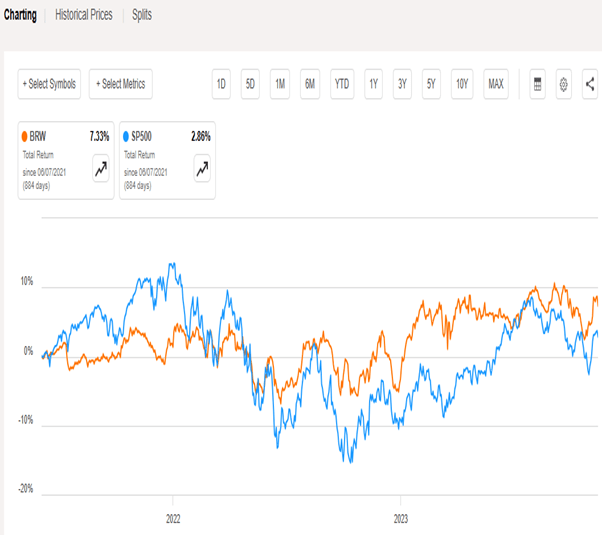
Task: Select the 6M time range
Action: (x=310, y=85)
